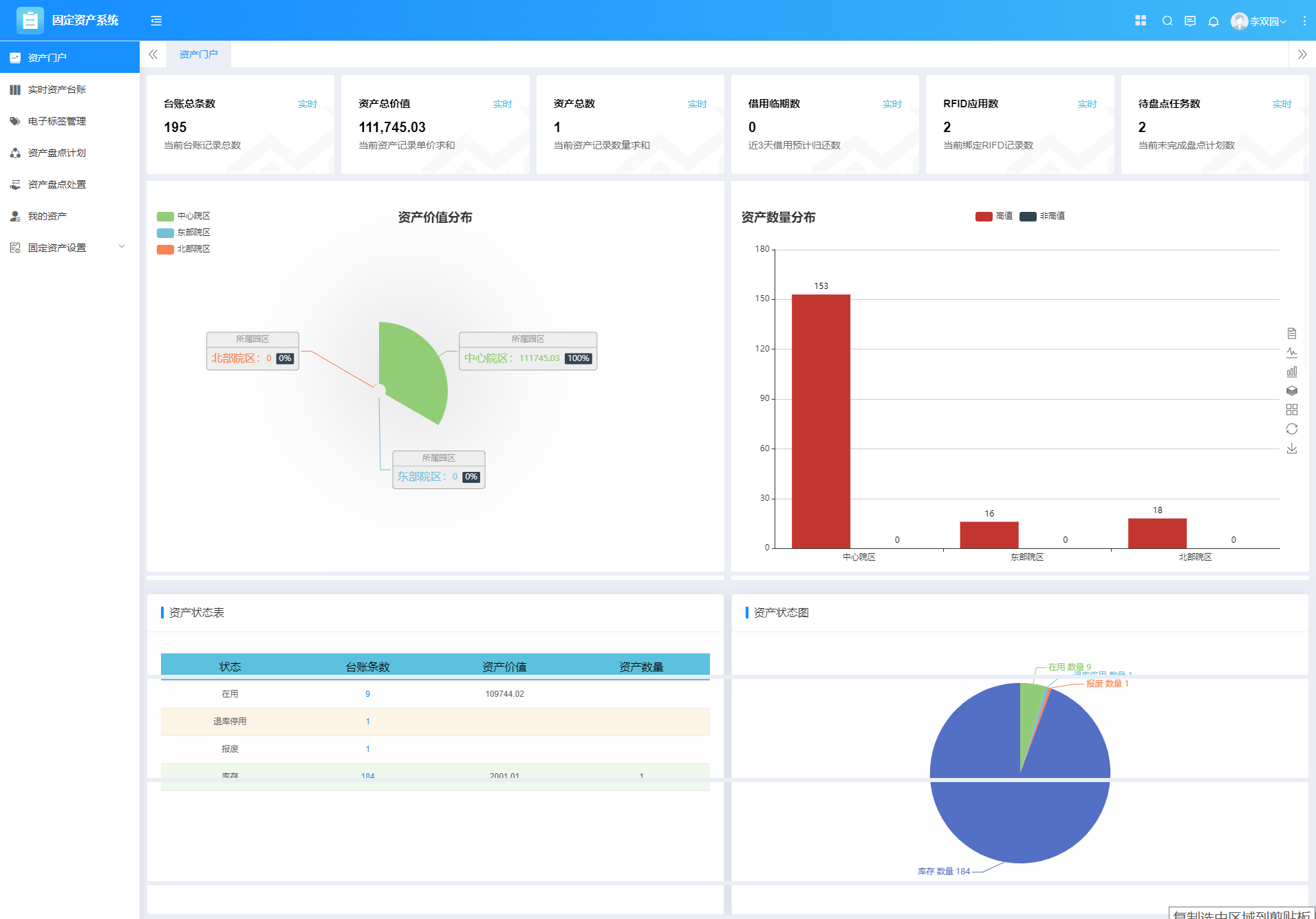1316x919 pixels.
Task: Collapse the sidebar with the menu fold icon
Action: [x=156, y=21]
